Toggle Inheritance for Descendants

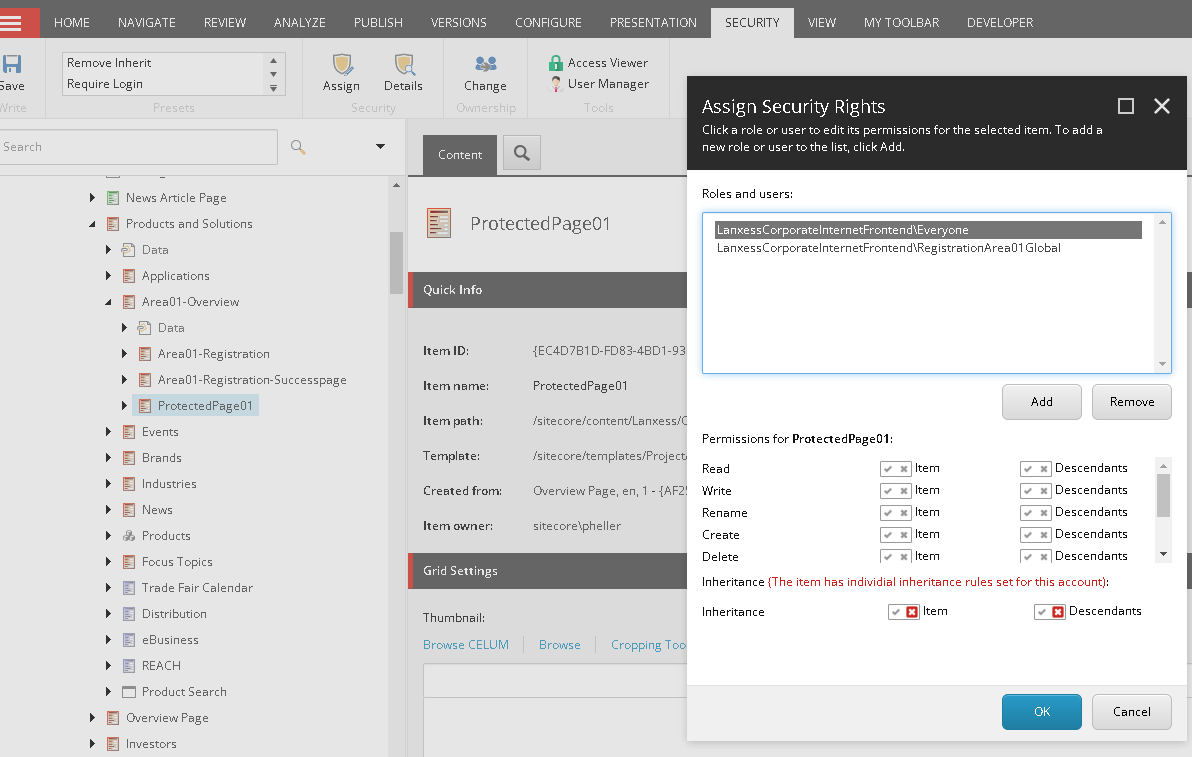point(1049,612)
